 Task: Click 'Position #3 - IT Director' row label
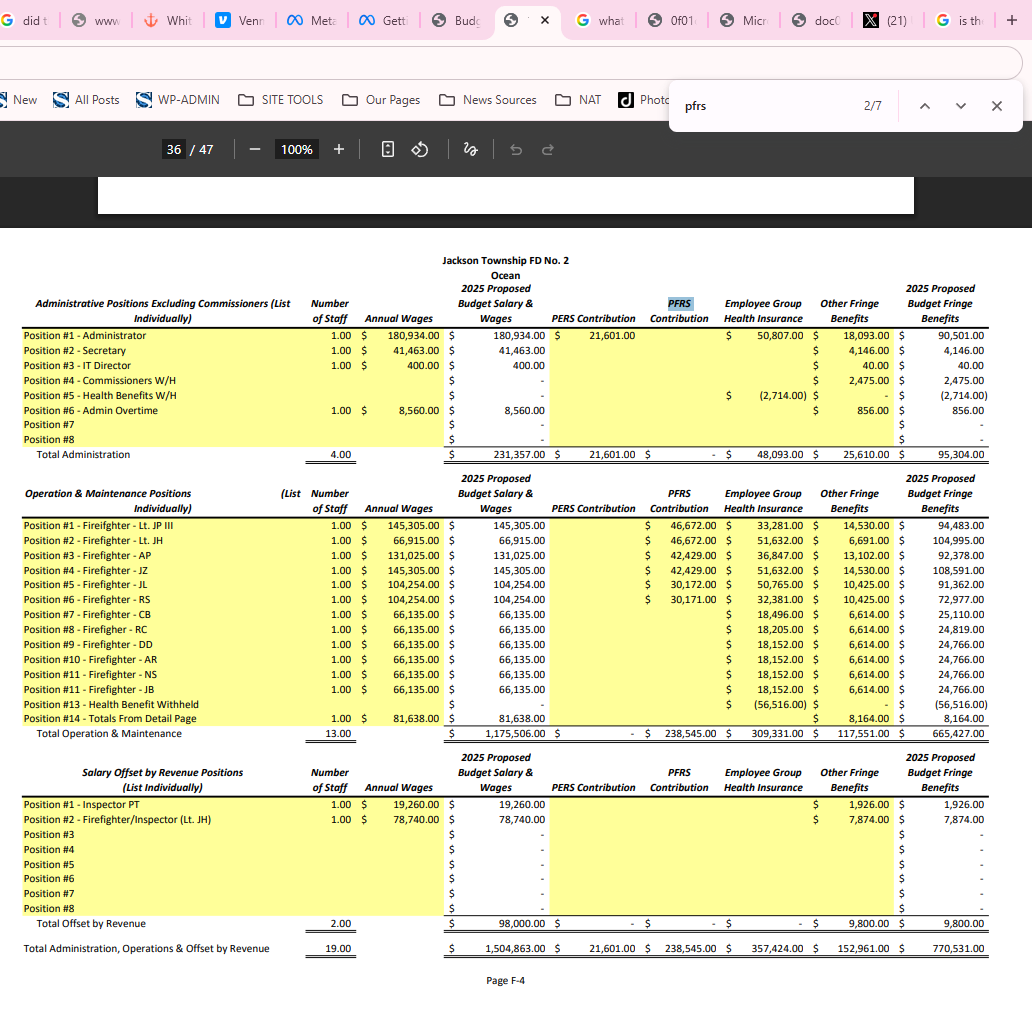77,365
